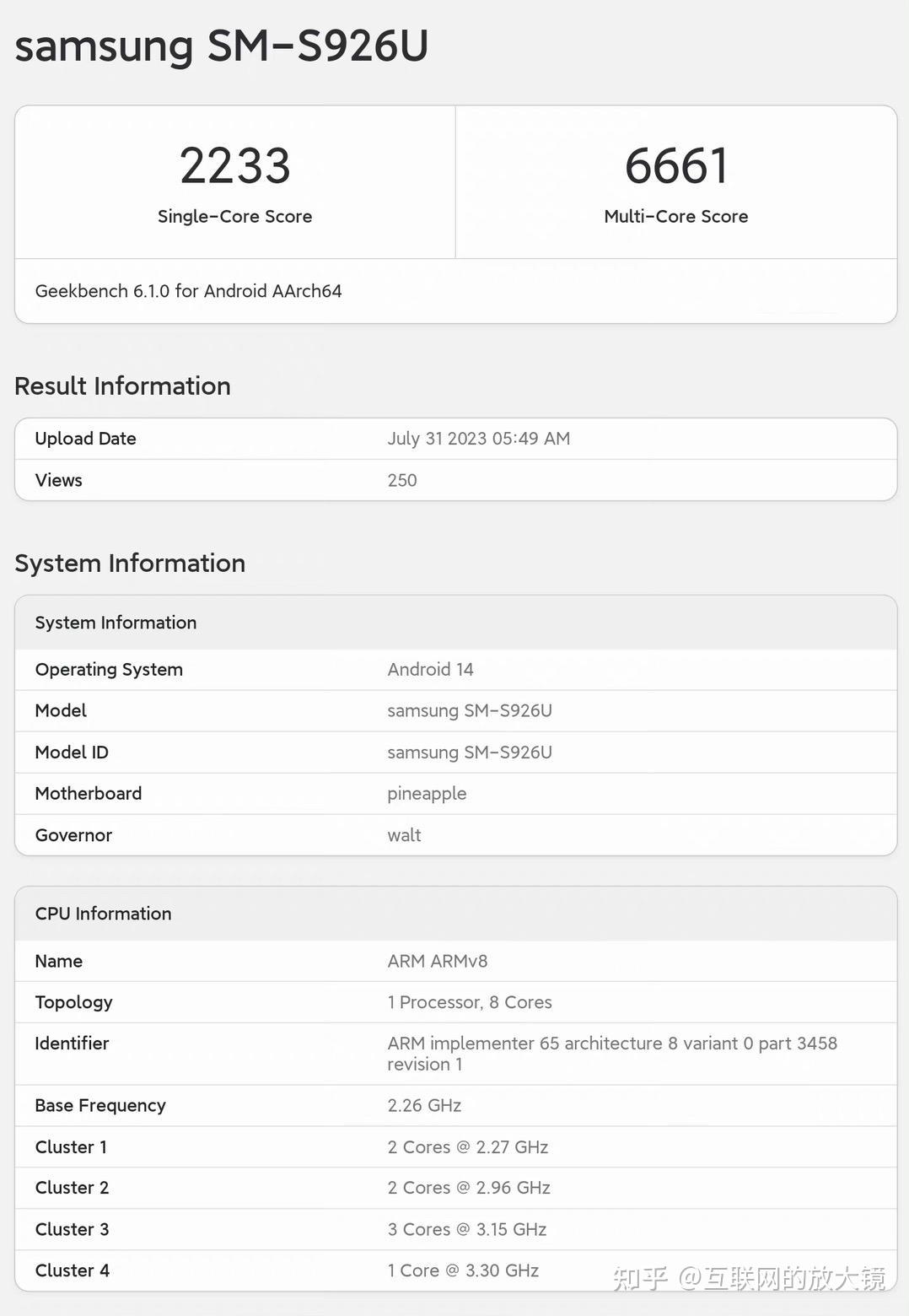The image size is (909, 1316).
Task: Click the governor value walt
Action: click(x=404, y=835)
